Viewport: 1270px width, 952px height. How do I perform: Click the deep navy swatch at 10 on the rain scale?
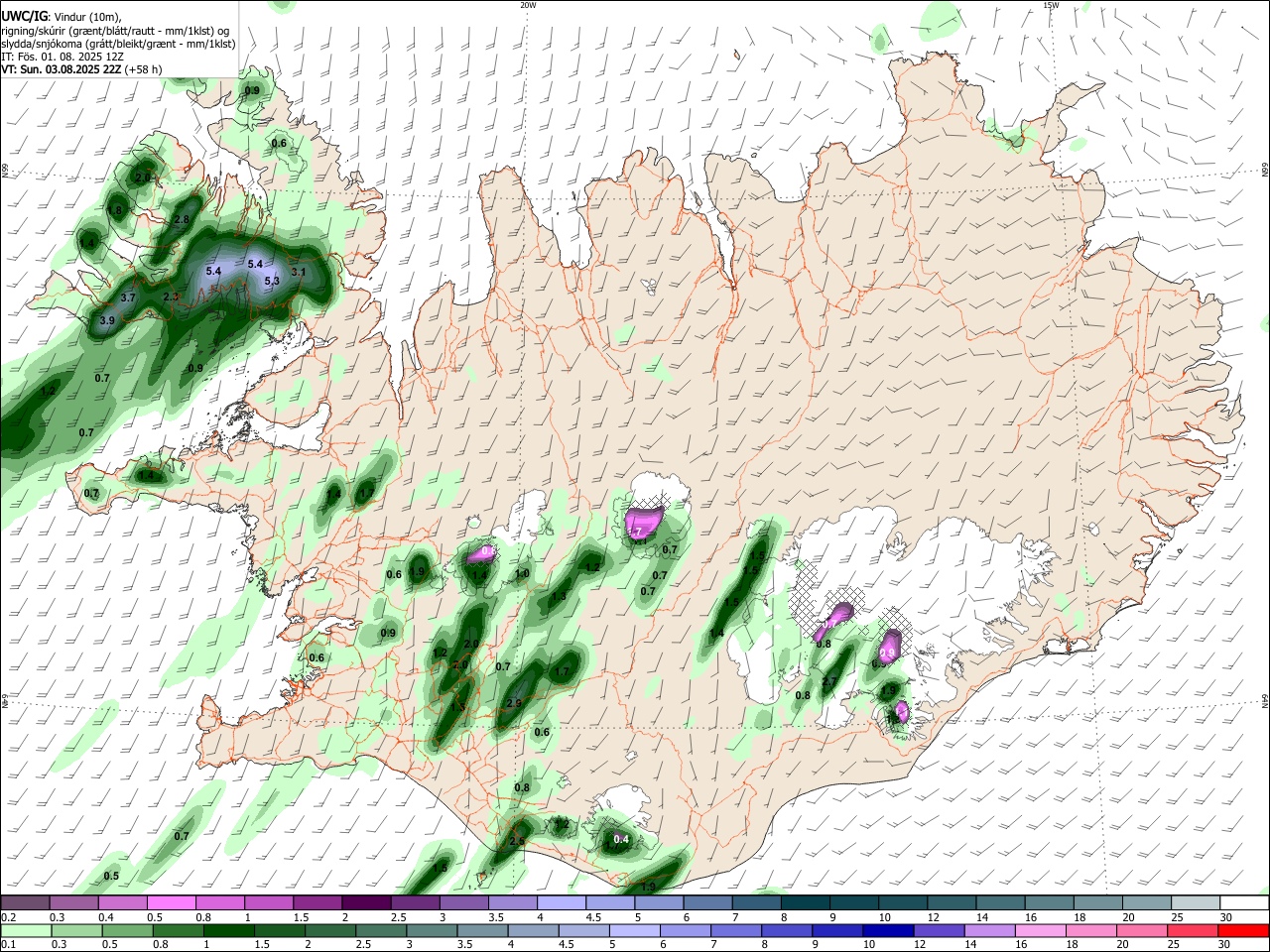click(x=887, y=930)
